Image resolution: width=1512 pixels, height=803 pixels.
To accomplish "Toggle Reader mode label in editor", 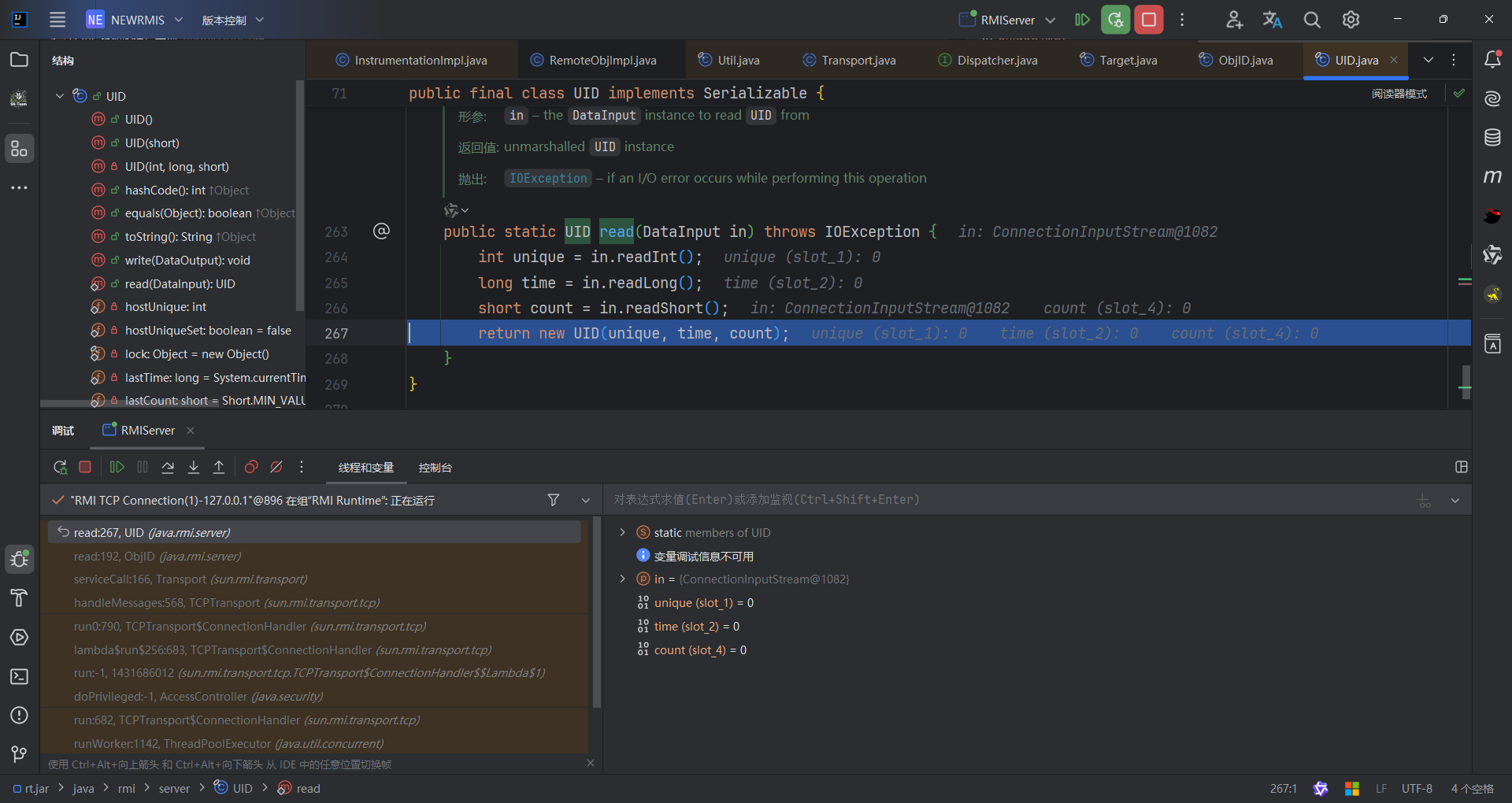I will 1399,94.
